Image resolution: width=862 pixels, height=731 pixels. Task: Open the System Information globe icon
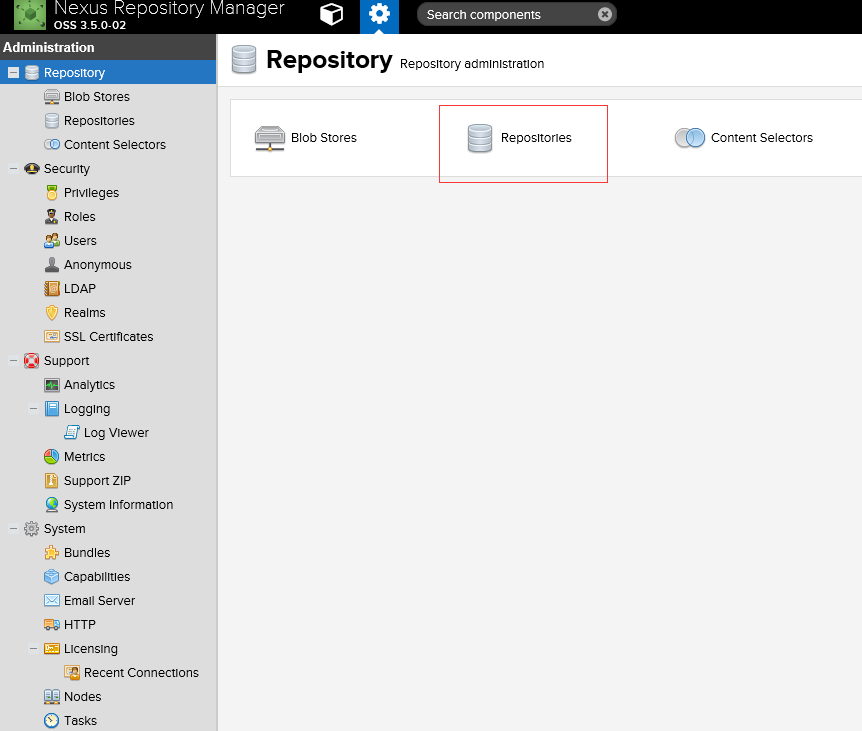[x=52, y=505]
